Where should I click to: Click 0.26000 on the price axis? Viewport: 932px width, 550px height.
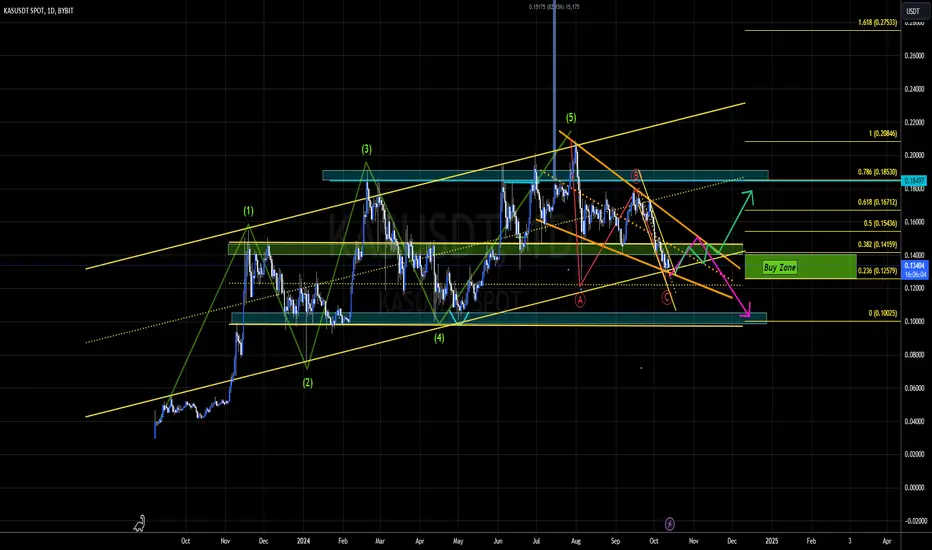(x=914, y=56)
